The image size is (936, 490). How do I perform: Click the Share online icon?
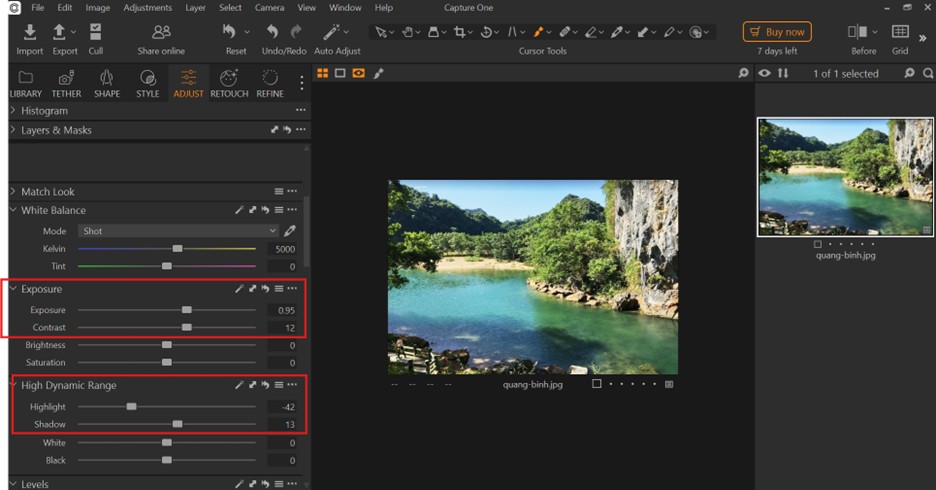[x=161, y=32]
